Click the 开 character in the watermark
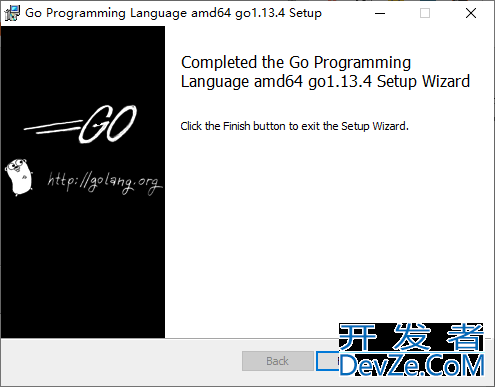495x387 pixels. pyautogui.click(x=357, y=337)
